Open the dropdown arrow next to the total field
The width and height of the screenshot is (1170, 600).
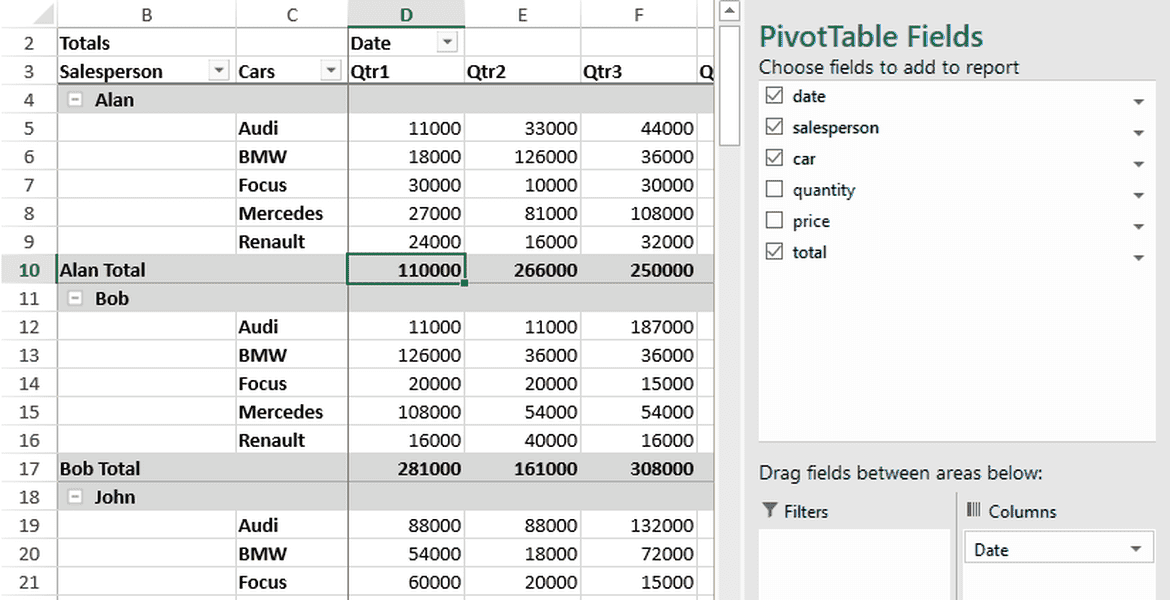[x=1138, y=256]
